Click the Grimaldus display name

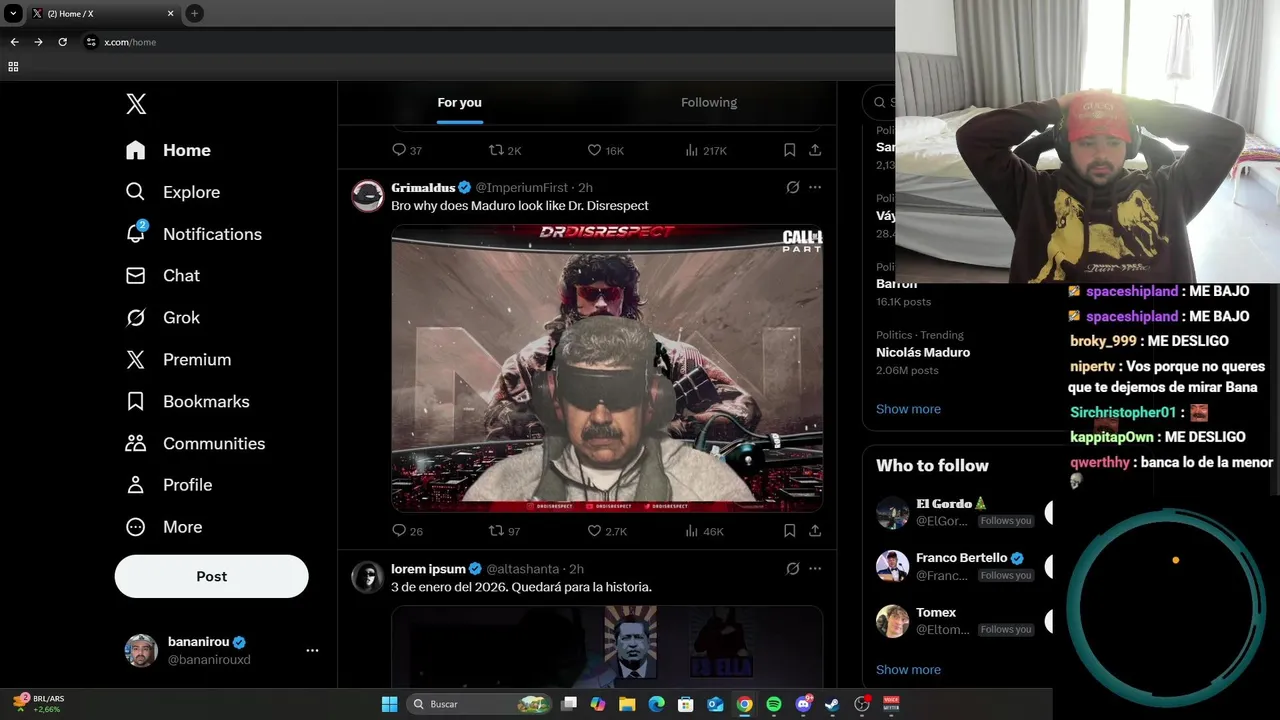coord(423,187)
